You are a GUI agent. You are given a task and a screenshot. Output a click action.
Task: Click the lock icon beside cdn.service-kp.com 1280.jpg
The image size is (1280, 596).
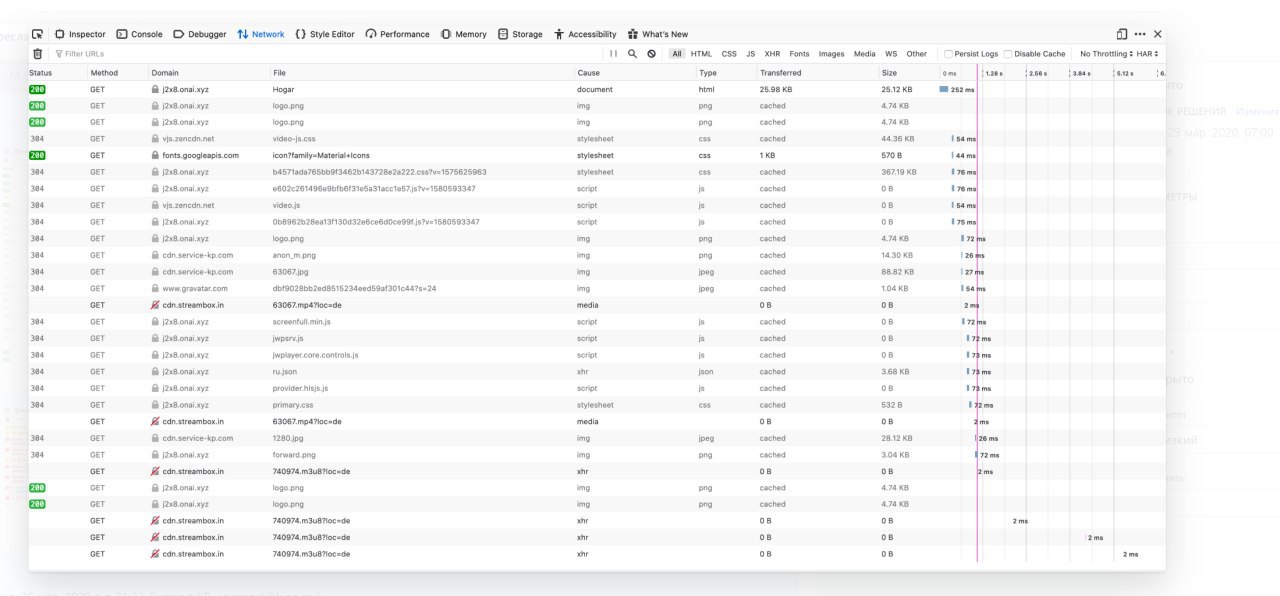155,438
